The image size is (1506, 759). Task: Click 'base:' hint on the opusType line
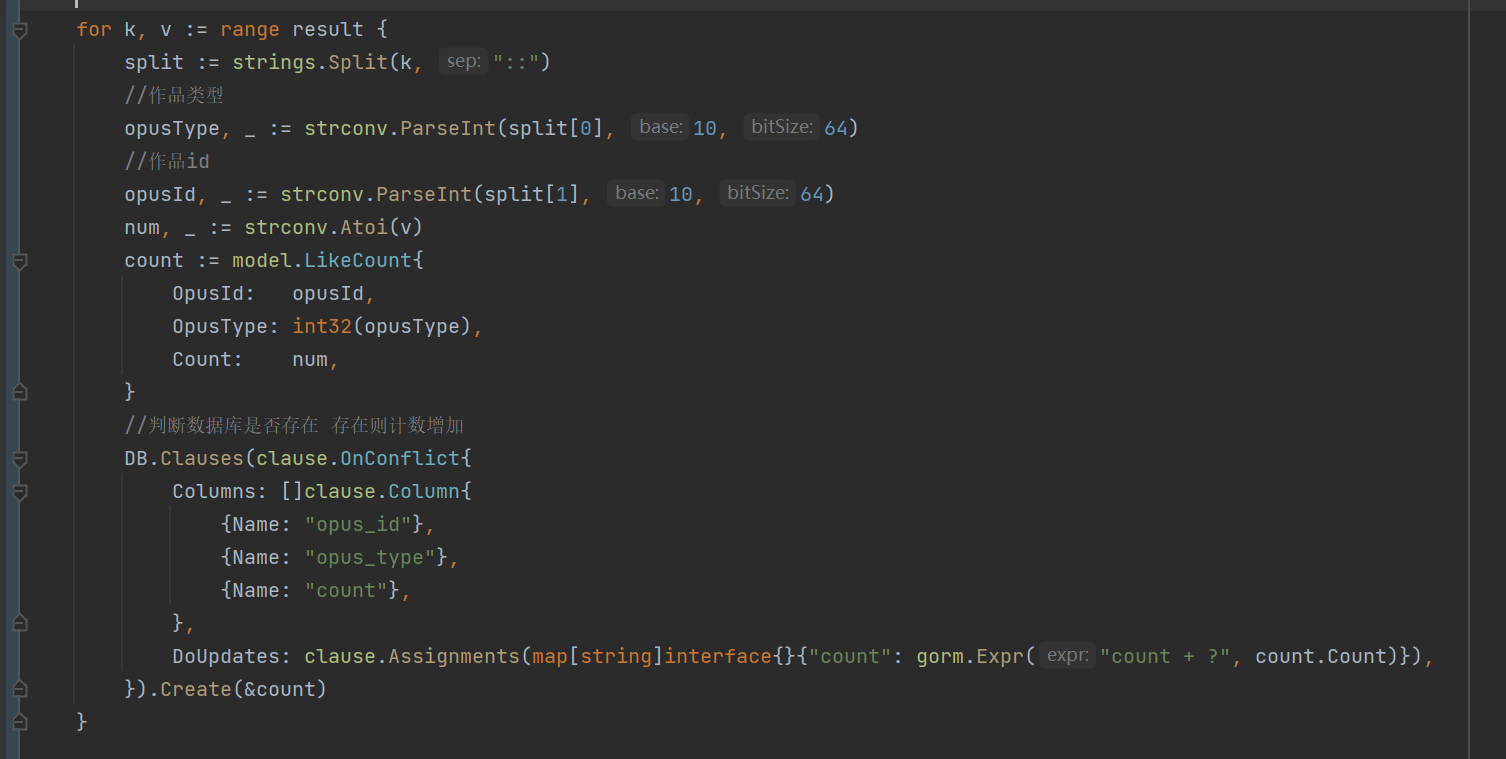661,127
